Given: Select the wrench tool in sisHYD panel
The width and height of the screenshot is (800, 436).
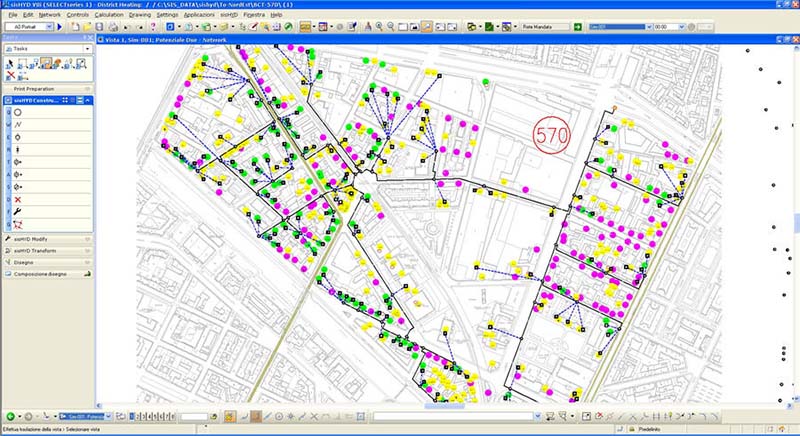Looking at the screenshot, I should pyautogui.click(x=18, y=212).
